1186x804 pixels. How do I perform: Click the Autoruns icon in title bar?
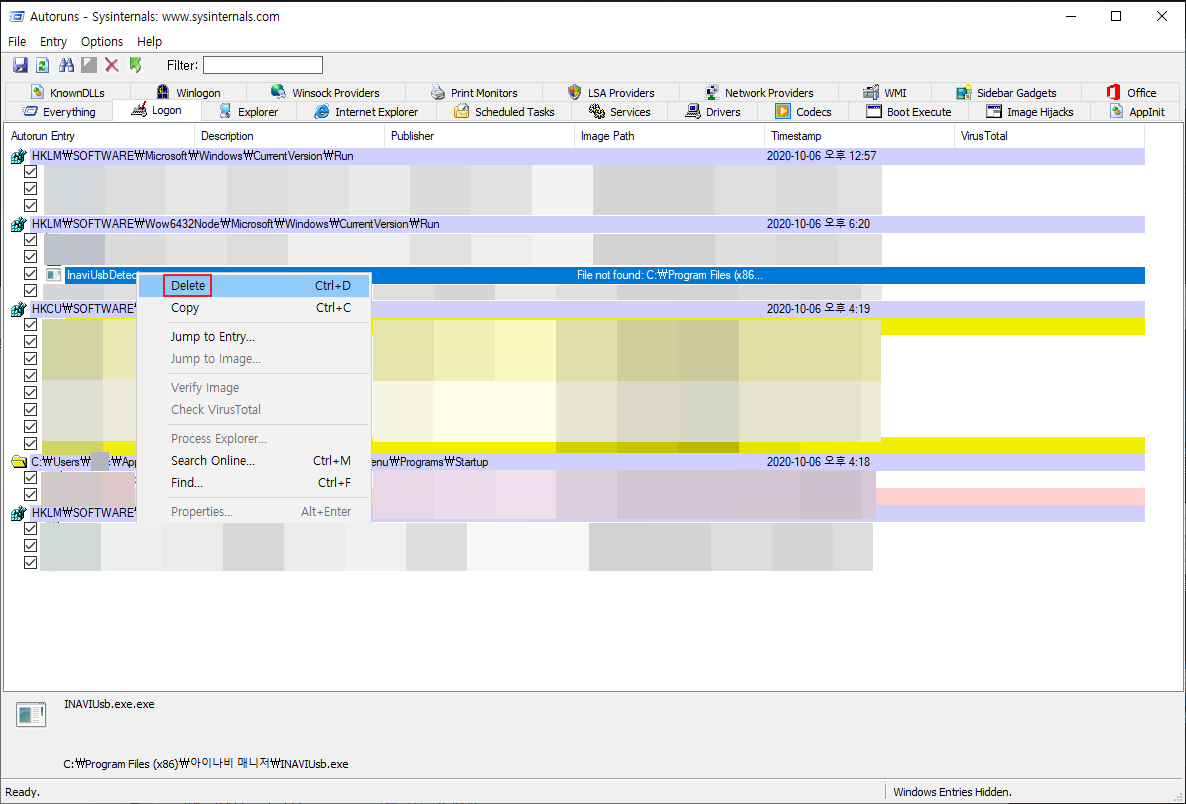coord(16,16)
